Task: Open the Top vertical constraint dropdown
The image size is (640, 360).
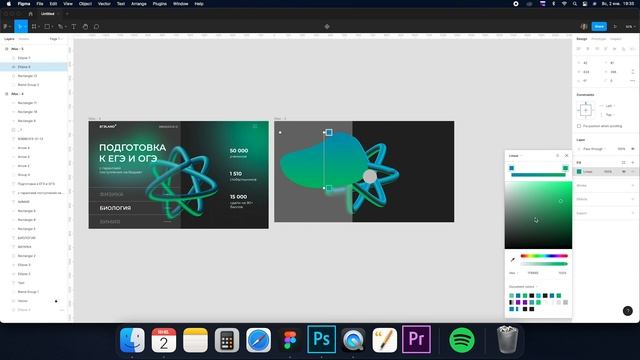Action: click(610, 115)
